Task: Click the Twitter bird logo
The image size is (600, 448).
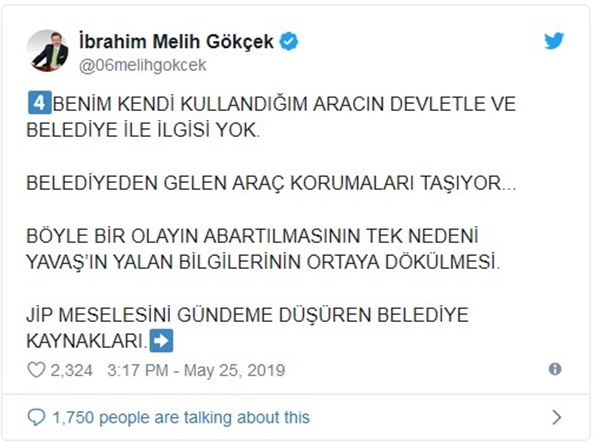Action: 554,42
